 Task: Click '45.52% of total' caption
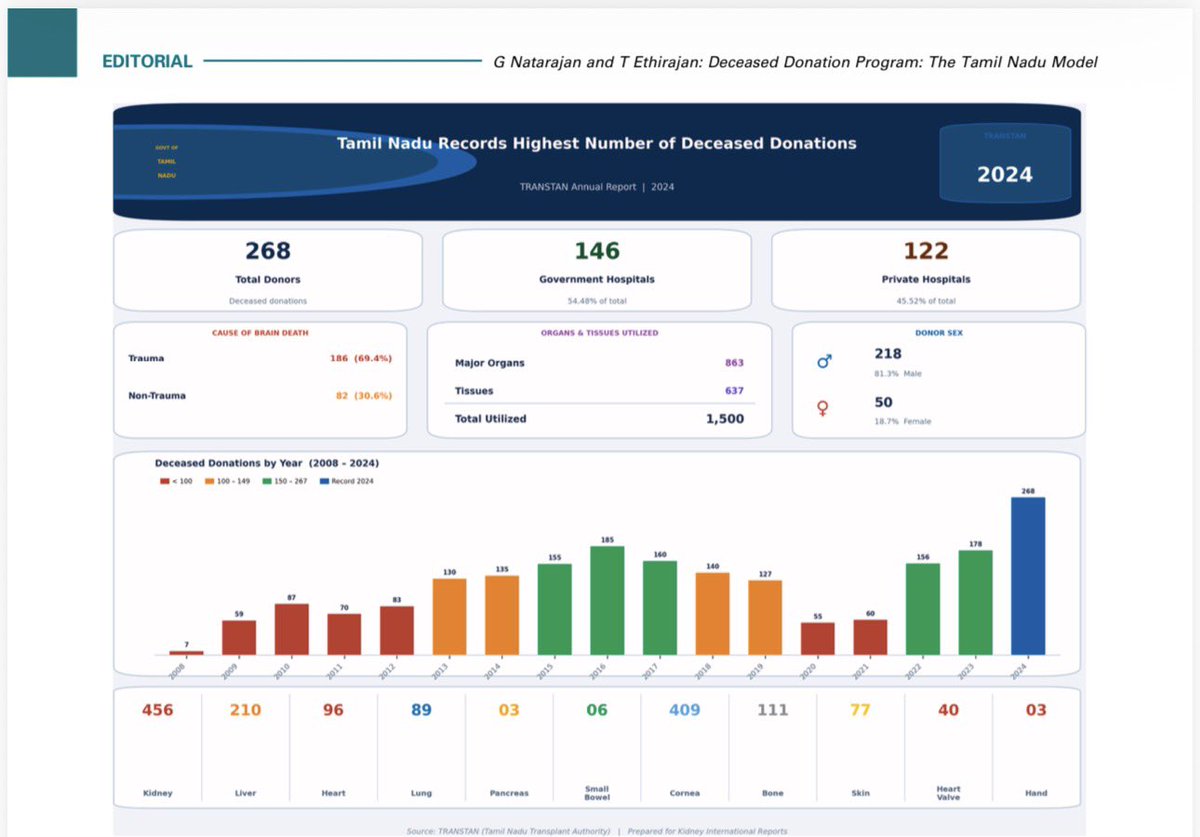click(926, 300)
